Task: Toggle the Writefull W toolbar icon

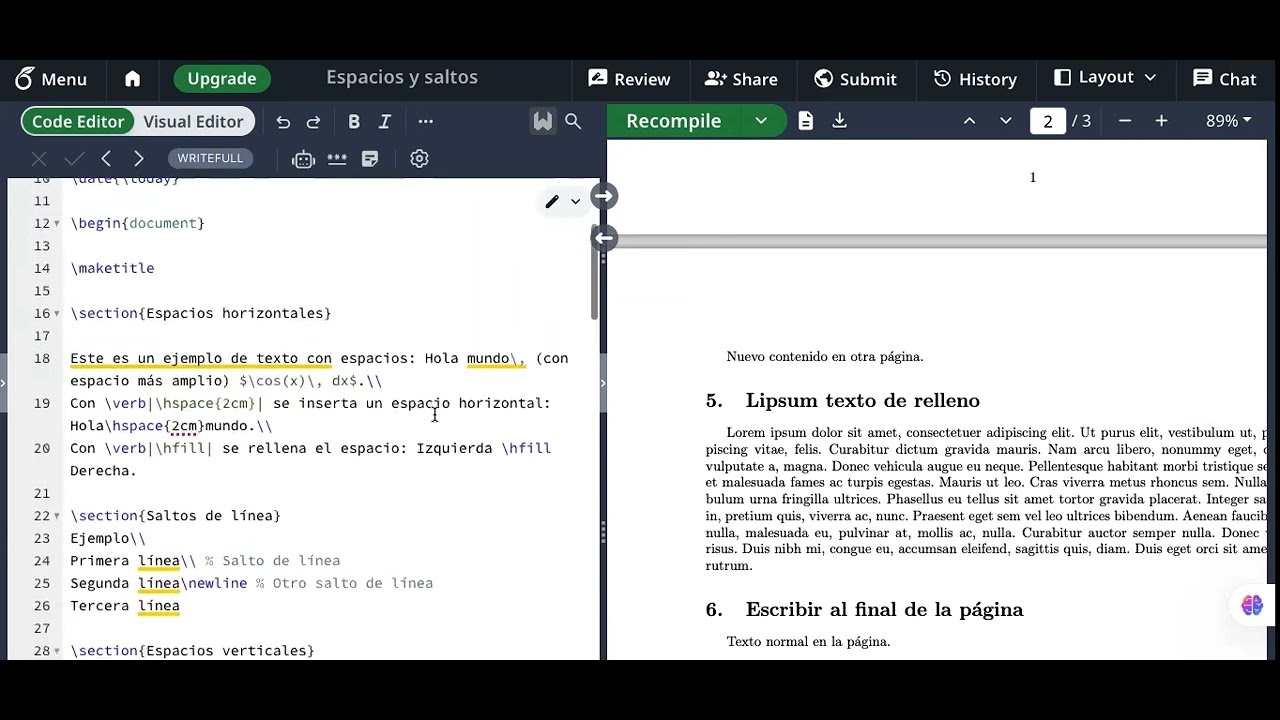Action: tap(542, 121)
